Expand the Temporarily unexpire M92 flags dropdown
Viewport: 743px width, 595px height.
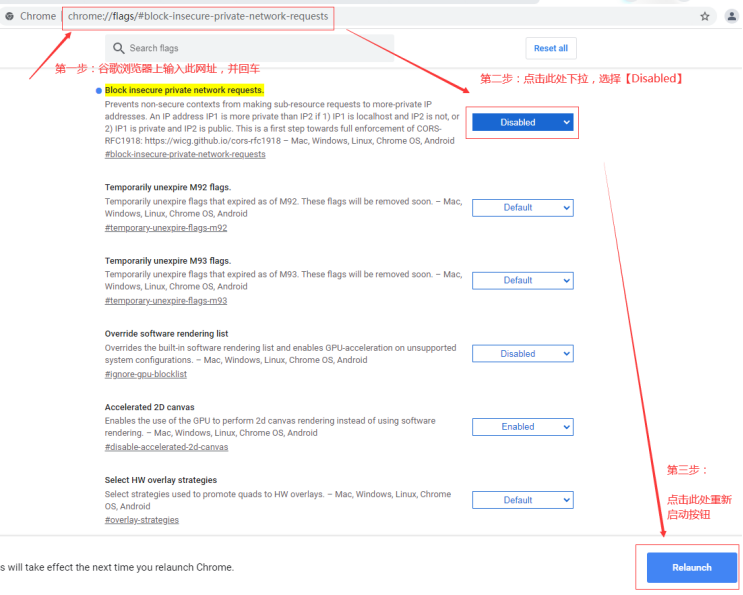tap(522, 208)
